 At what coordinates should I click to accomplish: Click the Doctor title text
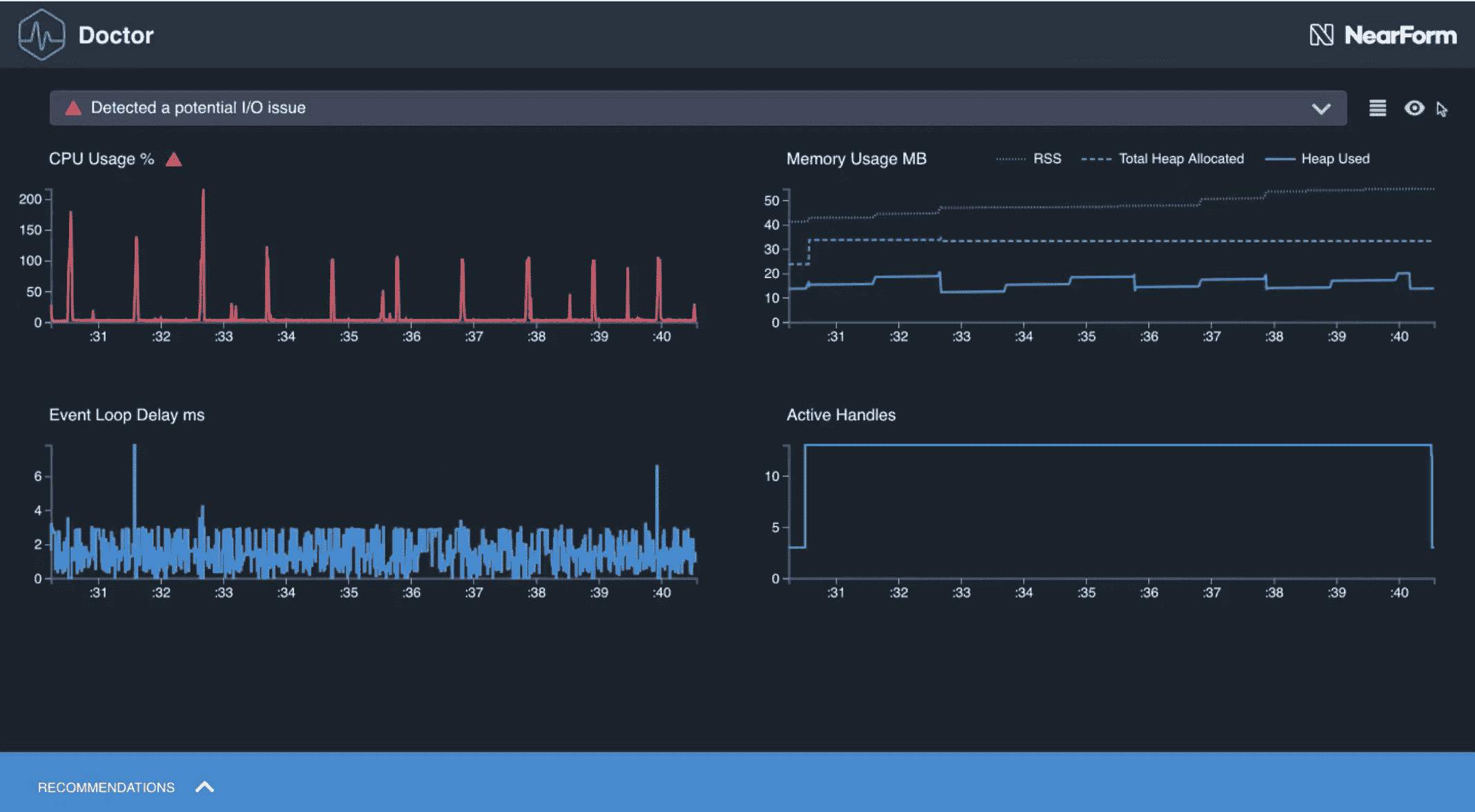(x=116, y=35)
